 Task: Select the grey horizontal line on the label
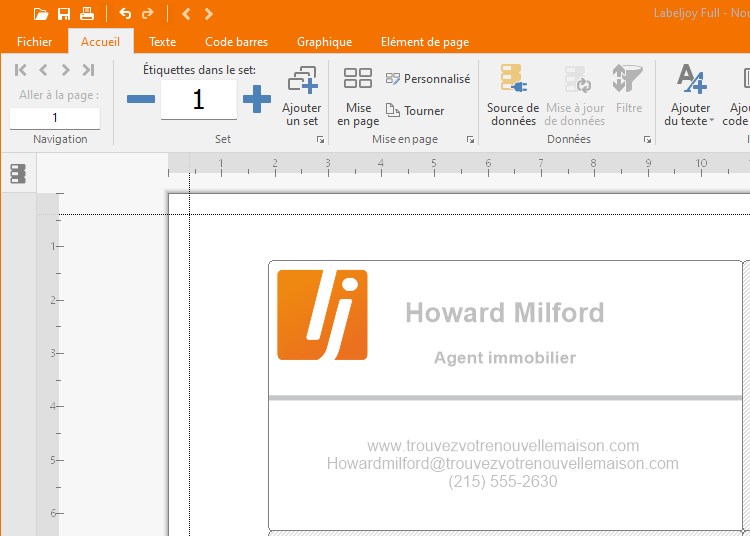tap(505, 398)
